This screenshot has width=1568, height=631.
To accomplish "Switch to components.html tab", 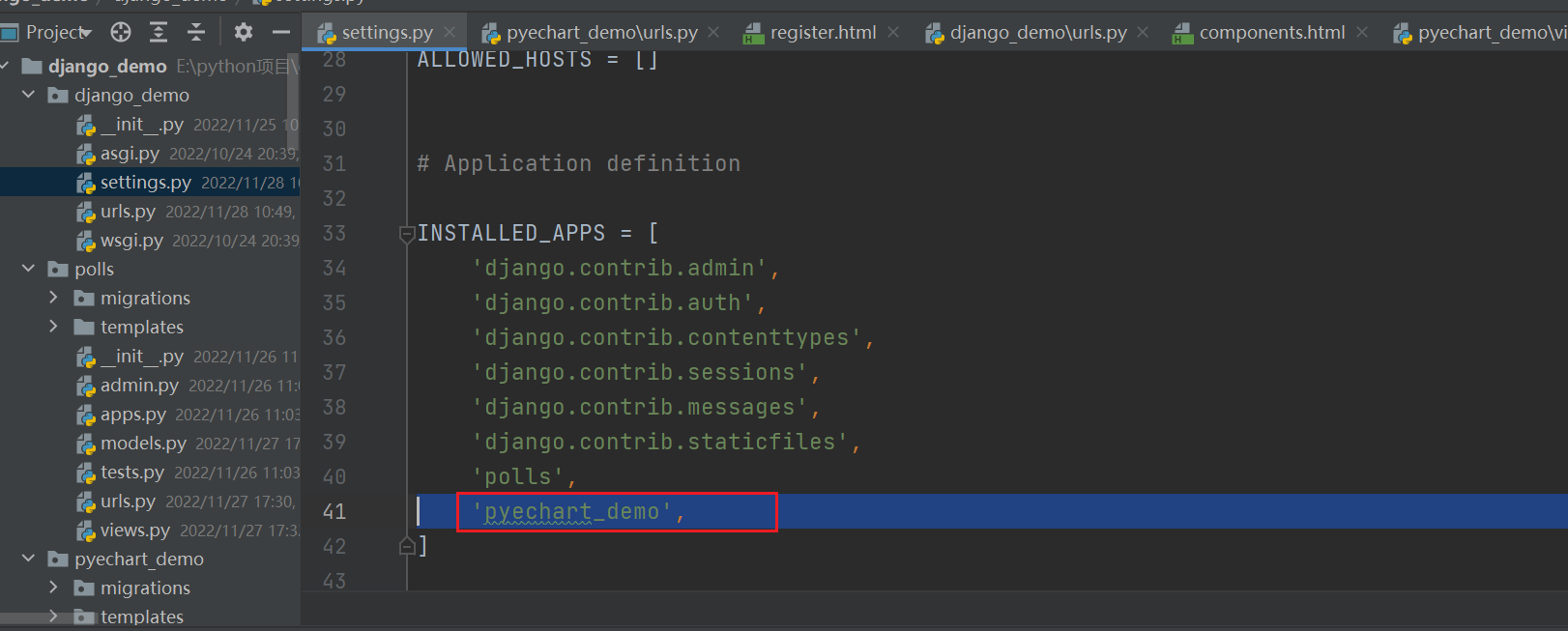I will (x=1272, y=32).
